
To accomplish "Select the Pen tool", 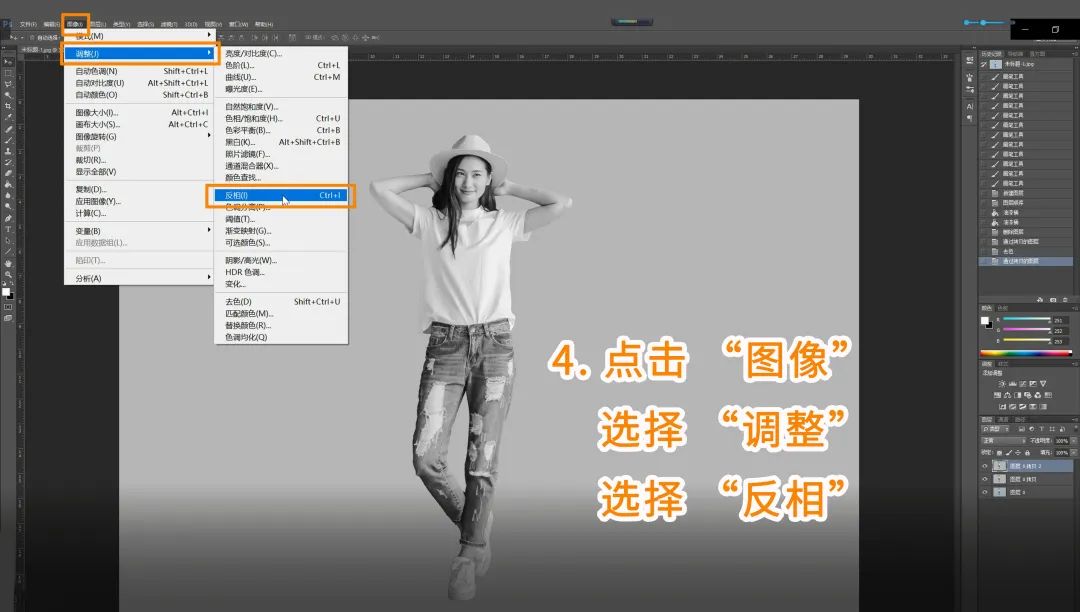I will 8,218.
